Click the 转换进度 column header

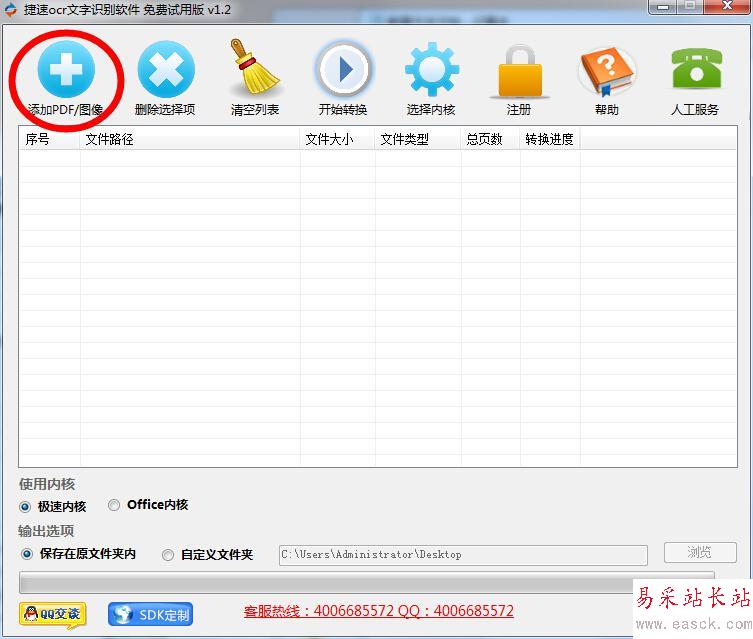point(550,140)
